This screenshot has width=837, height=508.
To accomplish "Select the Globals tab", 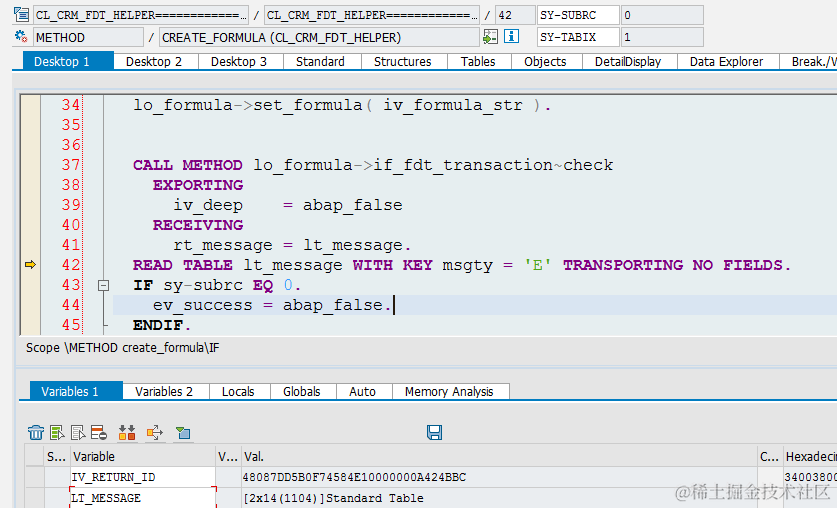I will click(302, 391).
